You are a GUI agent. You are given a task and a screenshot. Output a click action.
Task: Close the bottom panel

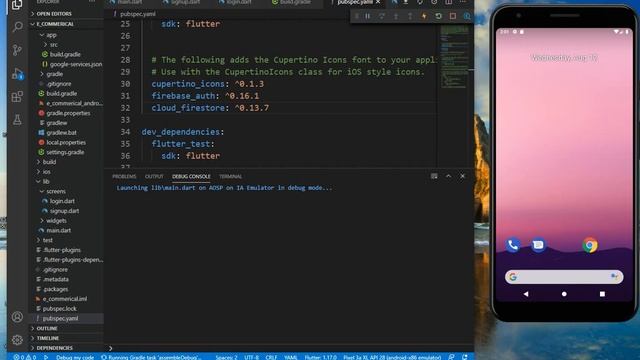462,176
